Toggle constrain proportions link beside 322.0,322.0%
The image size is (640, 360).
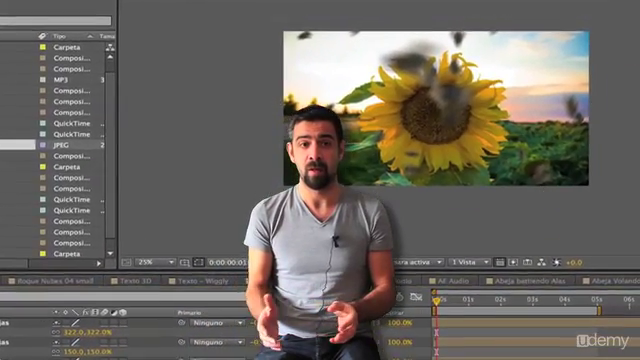click(56, 333)
